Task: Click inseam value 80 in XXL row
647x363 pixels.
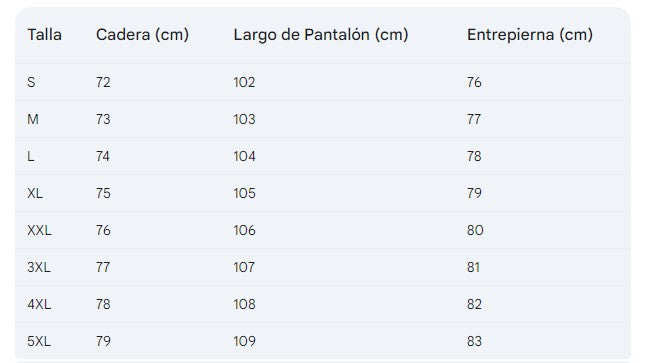Action: (x=475, y=230)
